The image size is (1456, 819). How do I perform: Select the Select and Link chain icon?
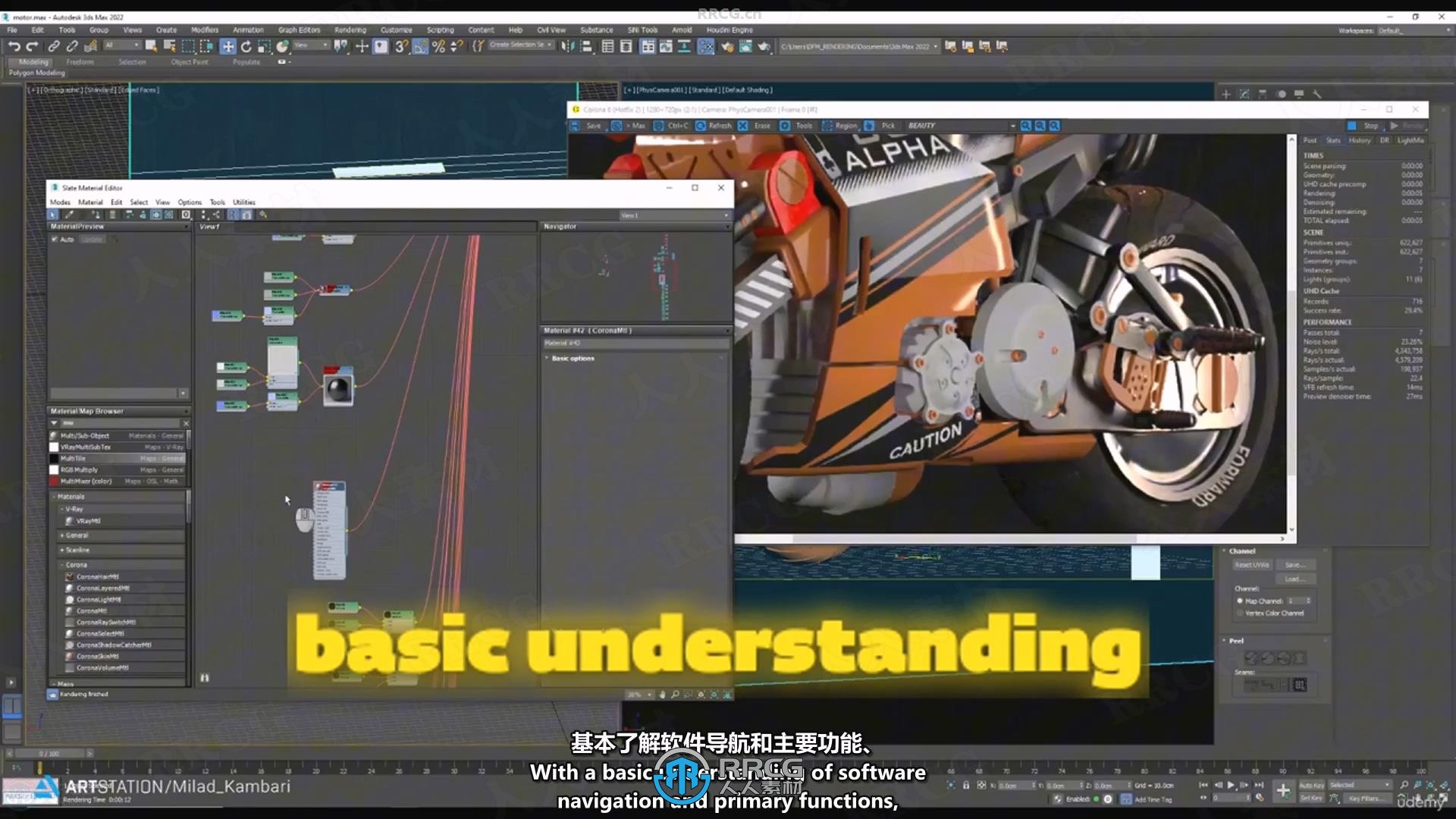tap(54, 47)
